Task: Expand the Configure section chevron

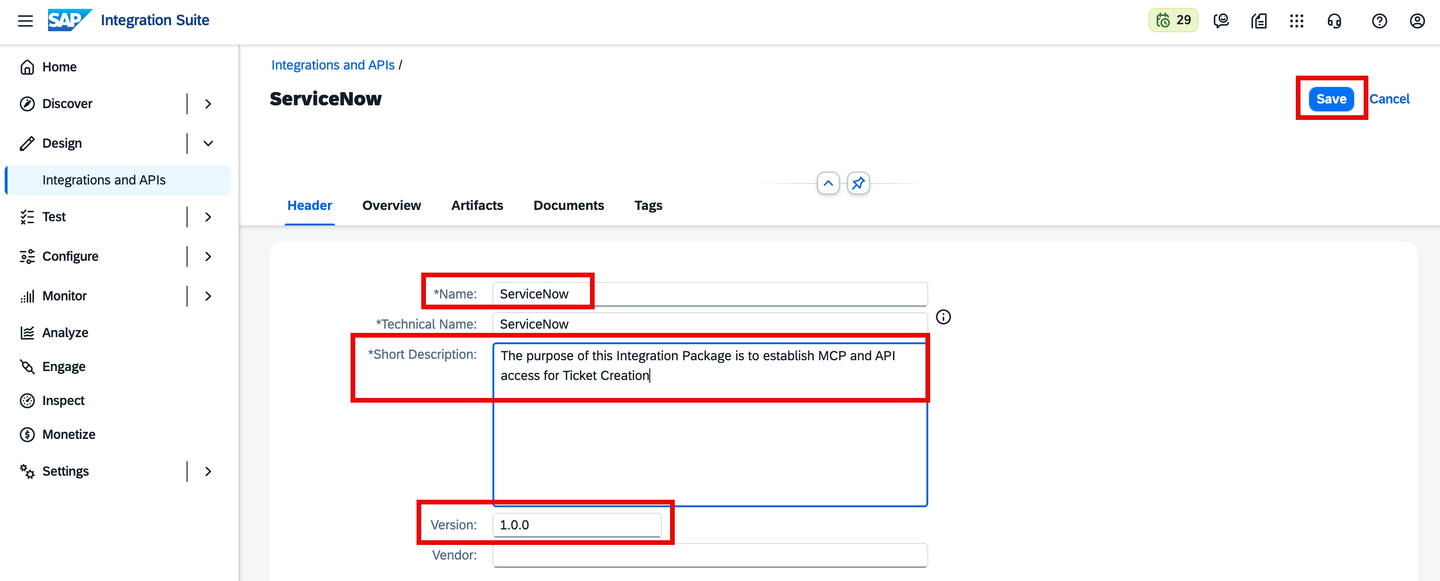Action: click(x=208, y=257)
